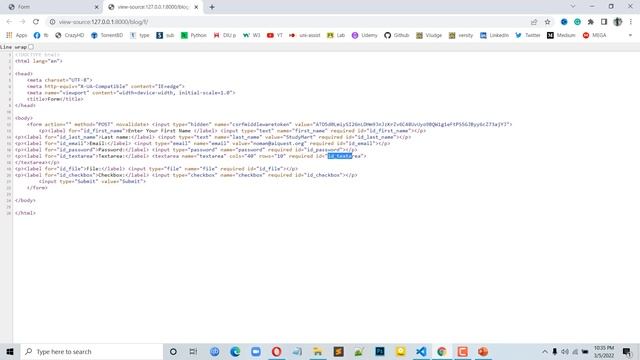Screen dimensions: 640x360
Task: Click the green Grammarly-style extension icon
Action: coord(577,22)
